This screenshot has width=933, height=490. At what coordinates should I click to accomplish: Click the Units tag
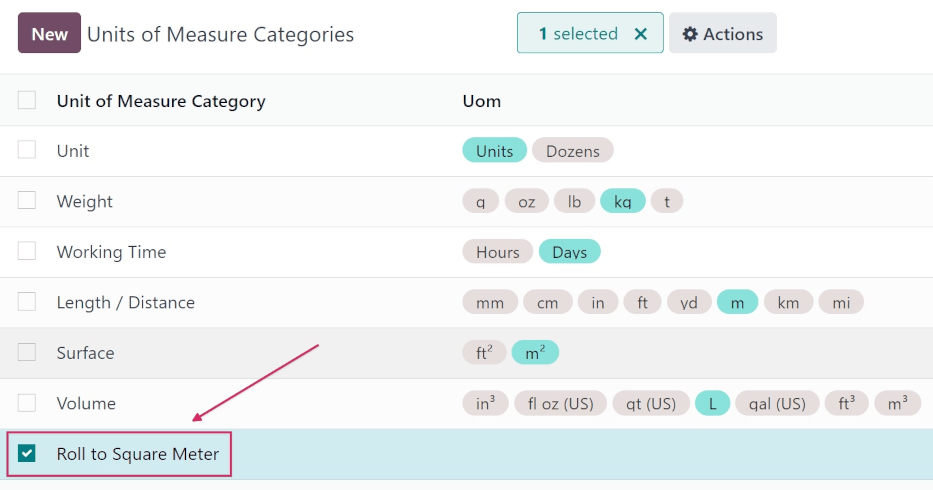click(494, 151)
